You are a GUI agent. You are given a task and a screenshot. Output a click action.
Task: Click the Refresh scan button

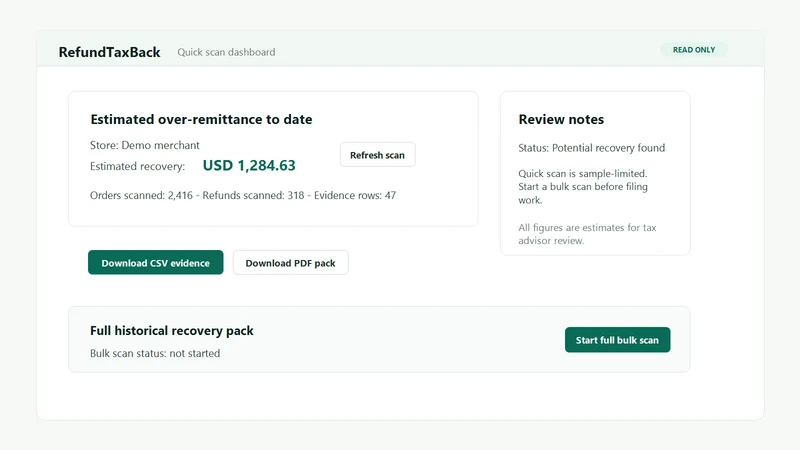(x=378, y=155)
